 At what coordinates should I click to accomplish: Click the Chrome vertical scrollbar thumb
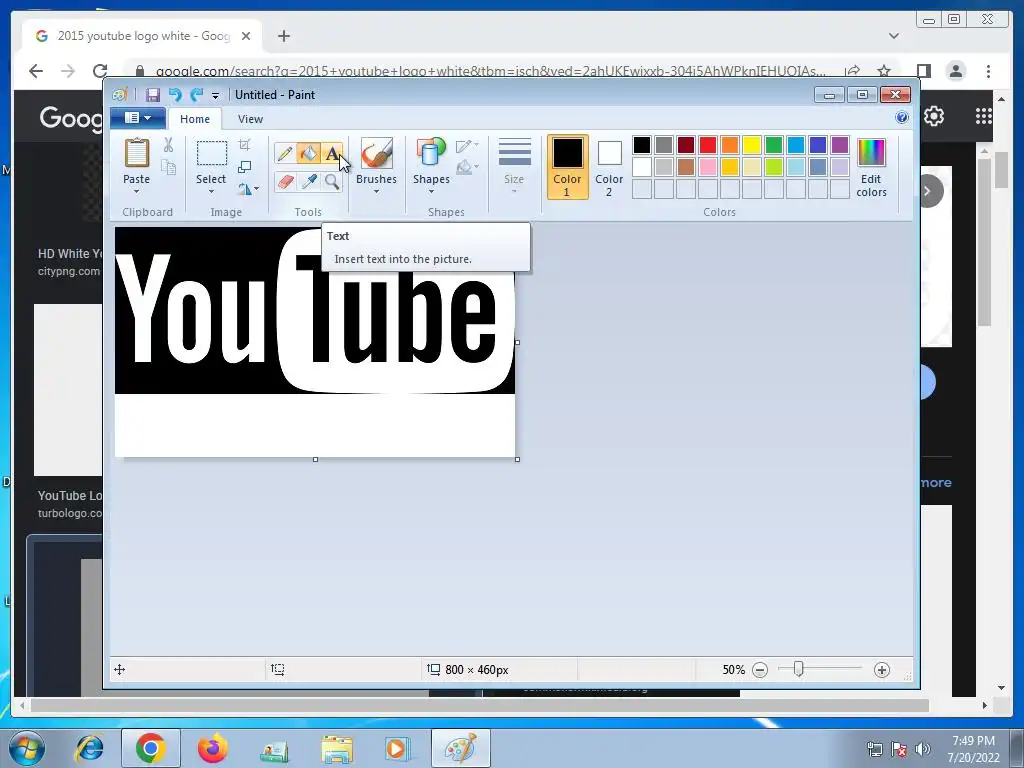coord(1002,172)
